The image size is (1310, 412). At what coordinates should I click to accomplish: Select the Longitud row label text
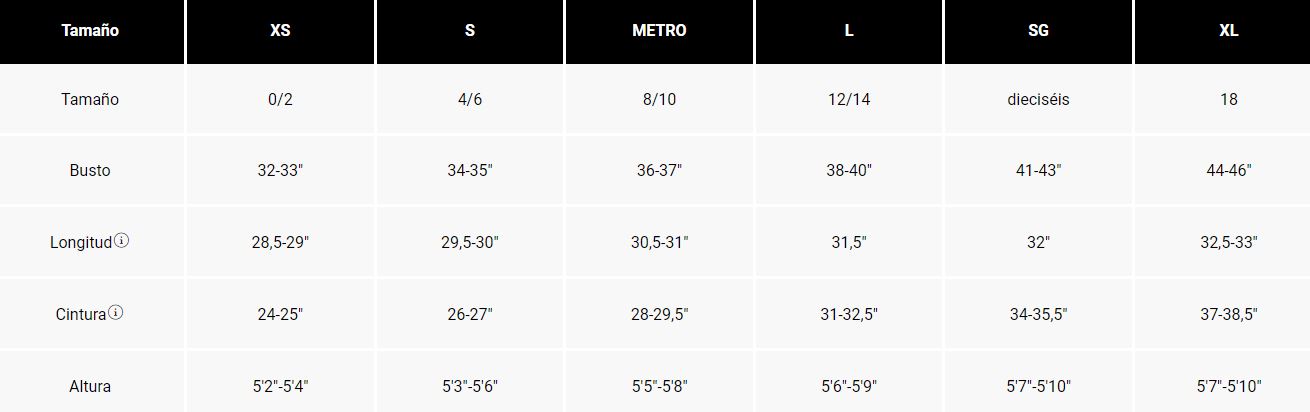tap(81, 243)
